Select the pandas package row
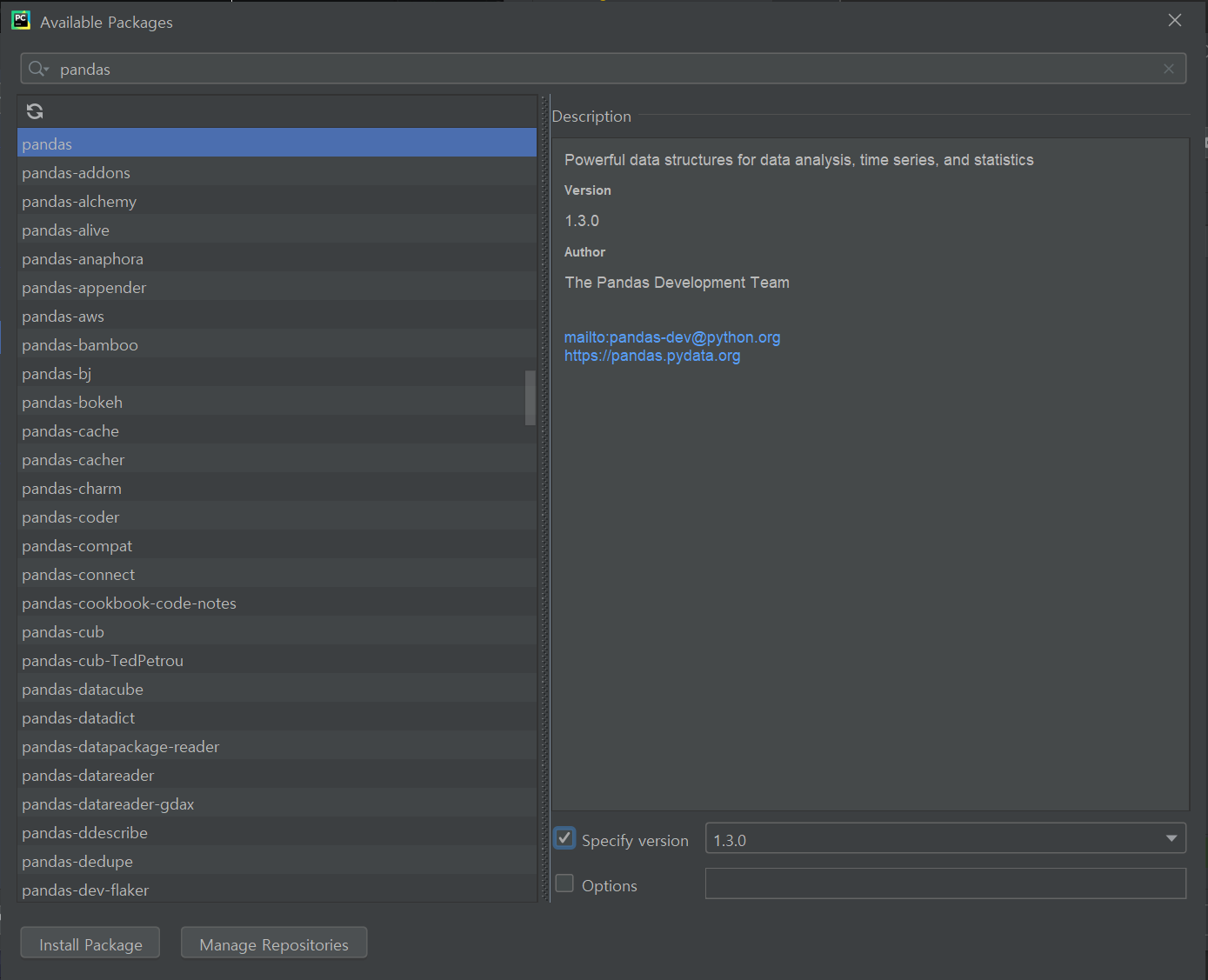Viewport: 1208px width, 980px height. point(277,143)
